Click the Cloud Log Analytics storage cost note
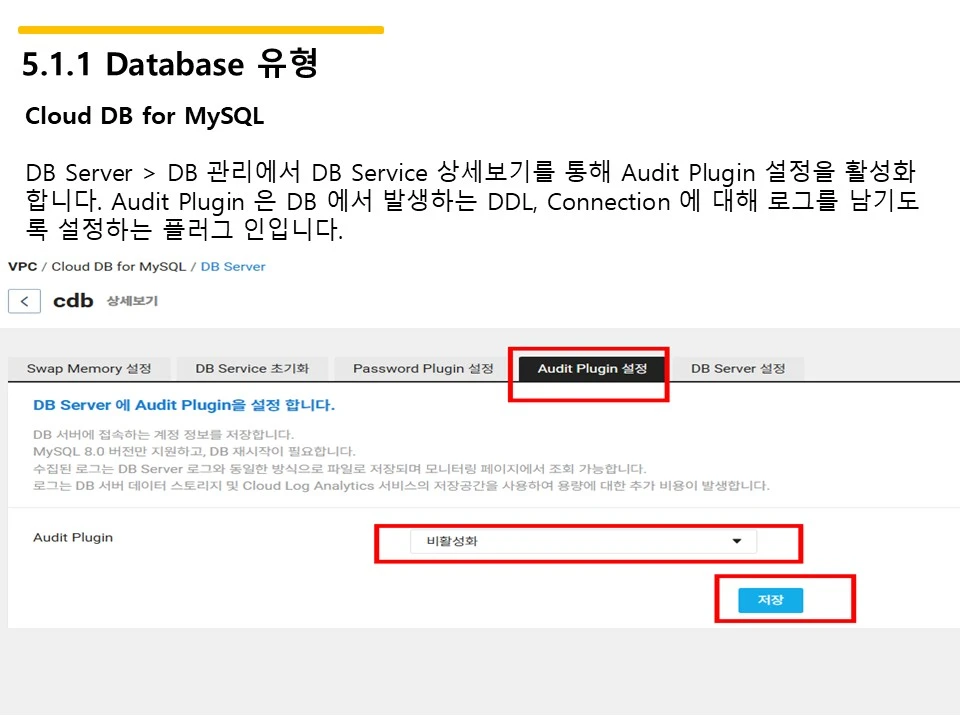 pos(401,486)
